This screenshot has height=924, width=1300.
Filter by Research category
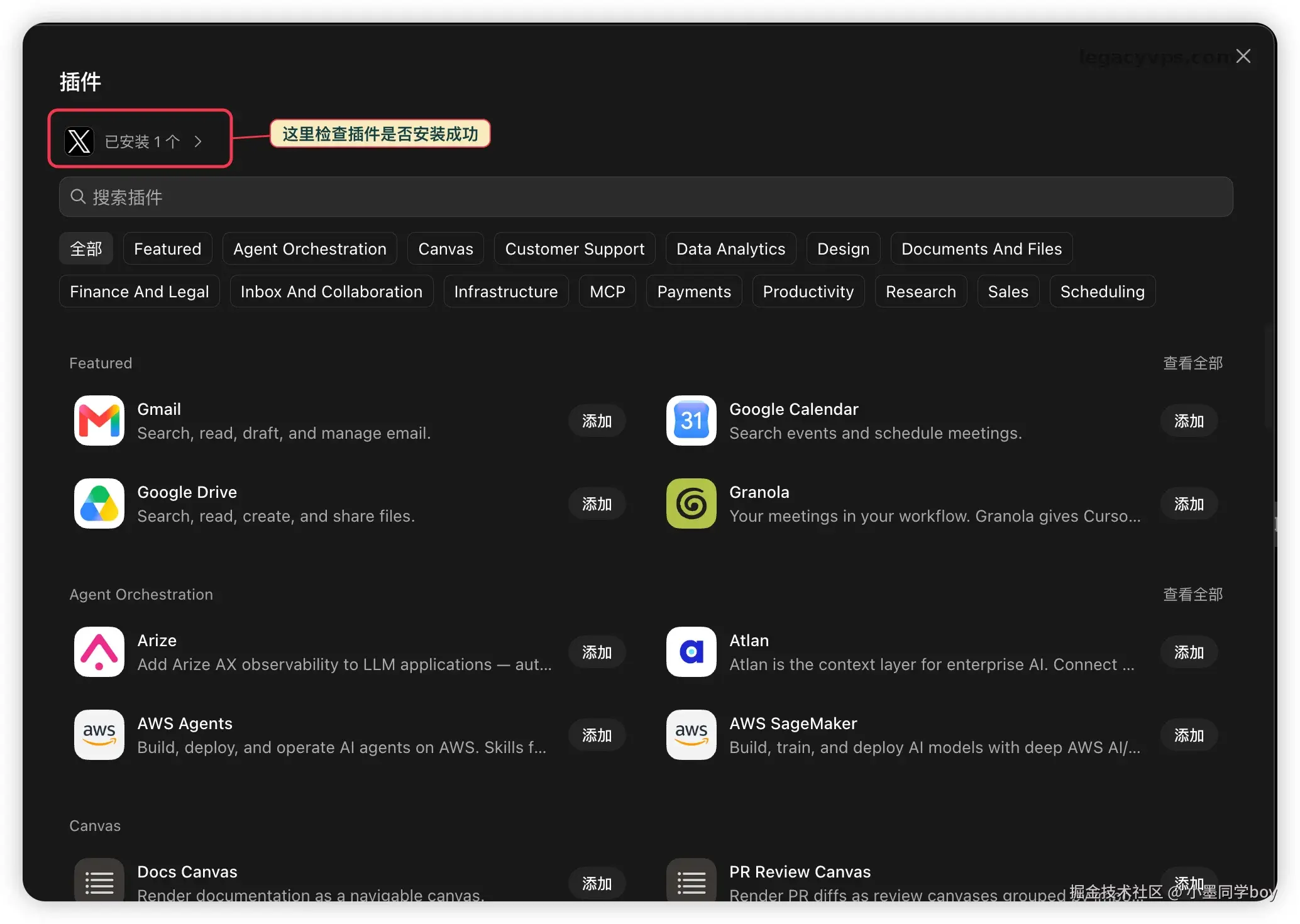(x=921, y=291)
